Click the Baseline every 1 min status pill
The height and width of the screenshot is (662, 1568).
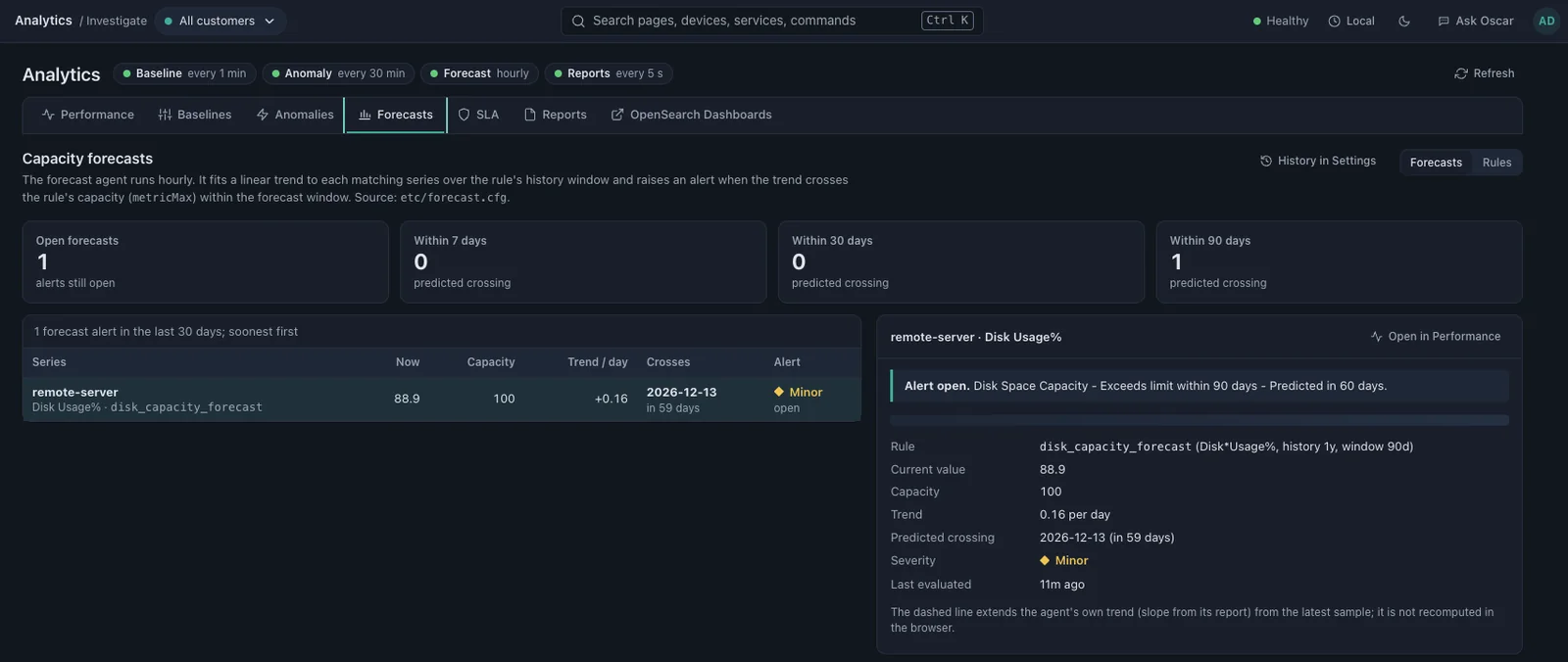click(184, 73)
